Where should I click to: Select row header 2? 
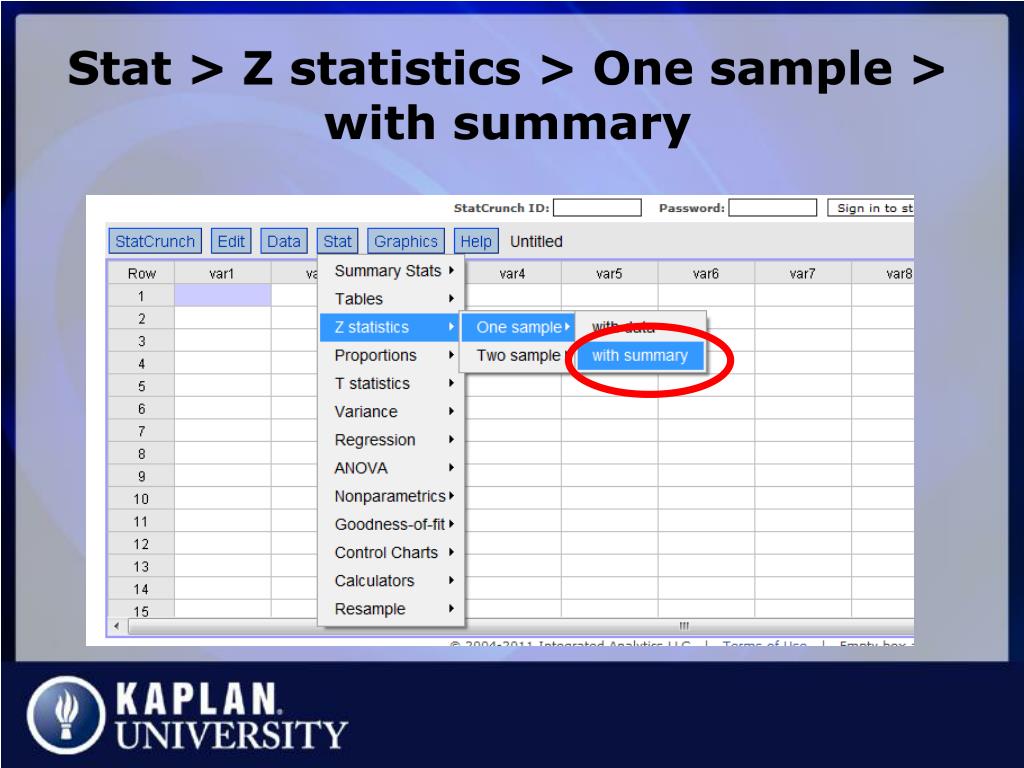[141, 318]
